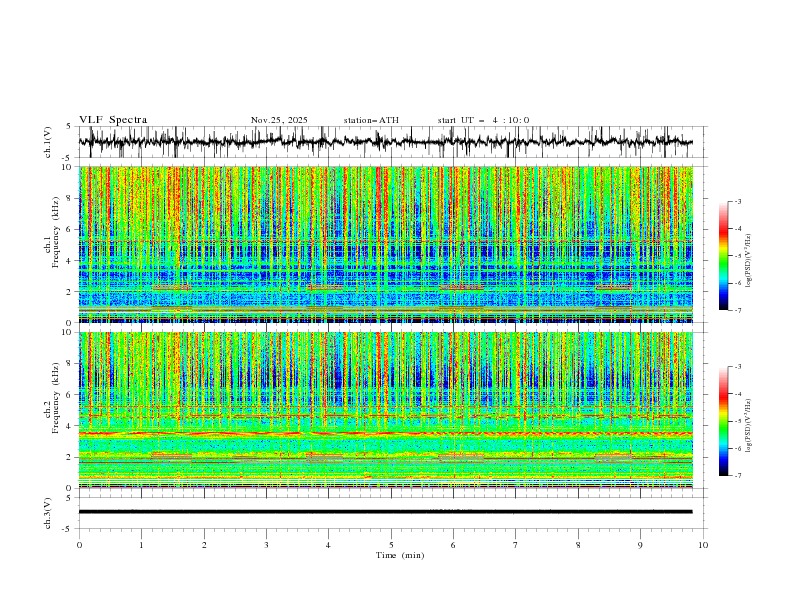Image resolution: width=792 pixels, height=612 pixels.
Task: Click the ch.2 spectrogram panel
Action: tap(385, 410)
